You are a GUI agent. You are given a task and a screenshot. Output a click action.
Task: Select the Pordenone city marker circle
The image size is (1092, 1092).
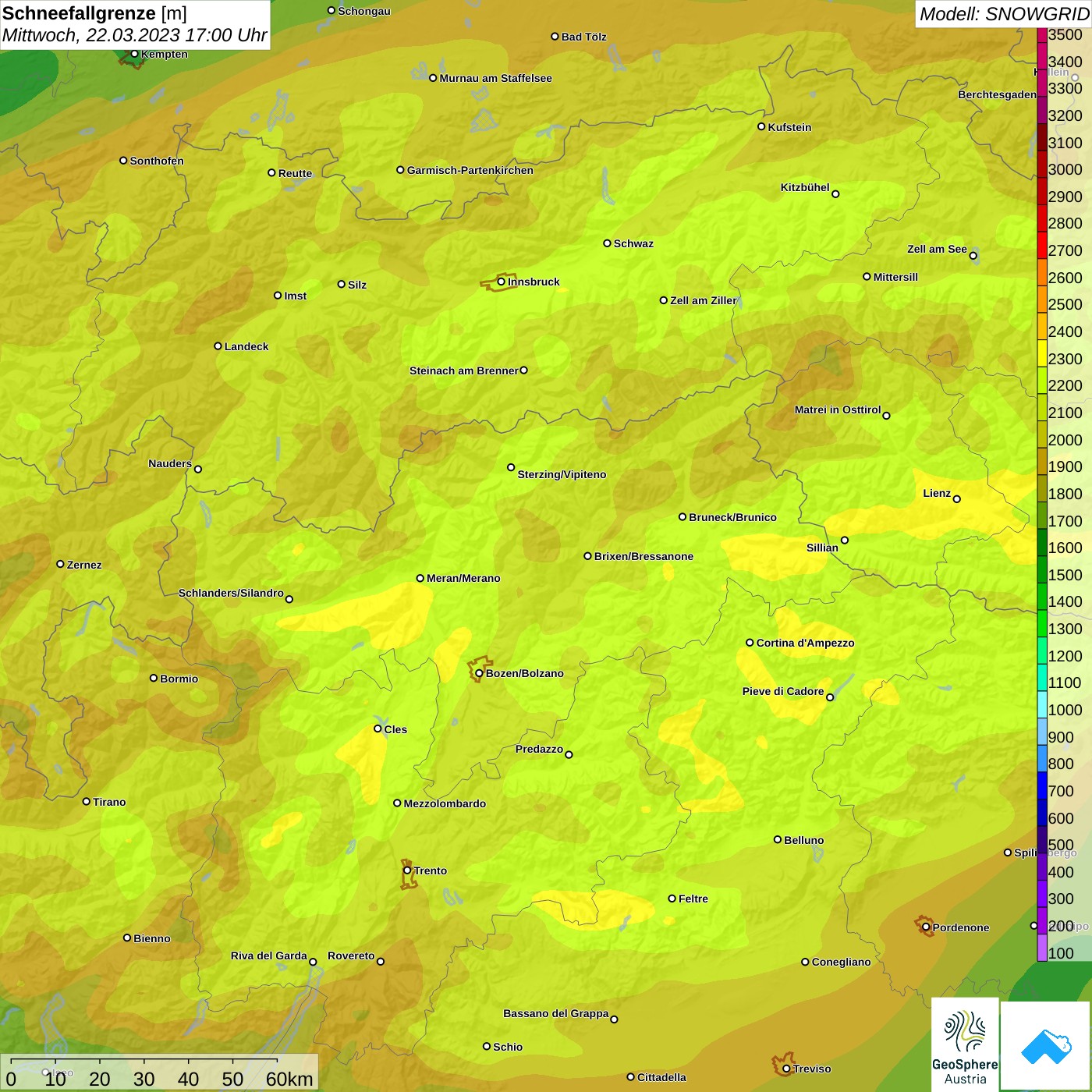tap(926, 927)
